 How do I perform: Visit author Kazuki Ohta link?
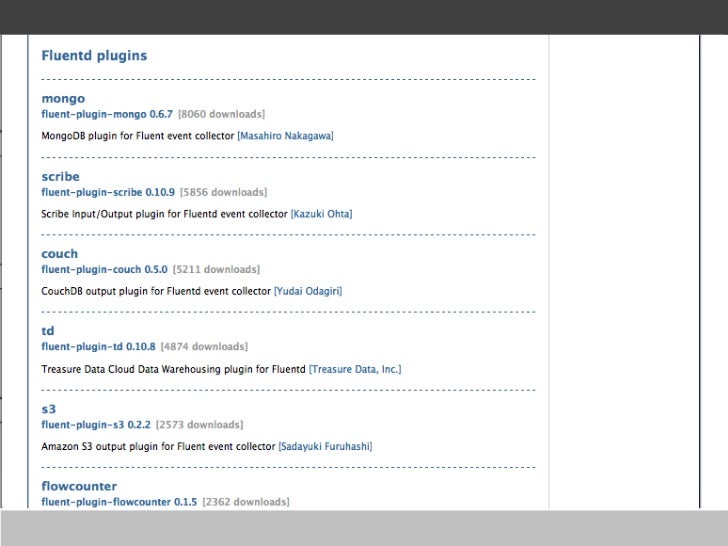coord(321,214)
